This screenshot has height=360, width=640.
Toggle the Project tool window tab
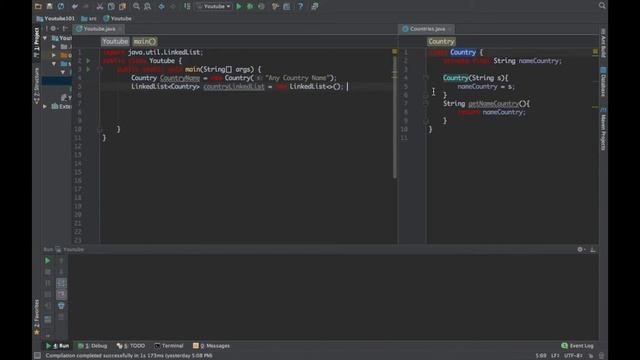(36, 42)
